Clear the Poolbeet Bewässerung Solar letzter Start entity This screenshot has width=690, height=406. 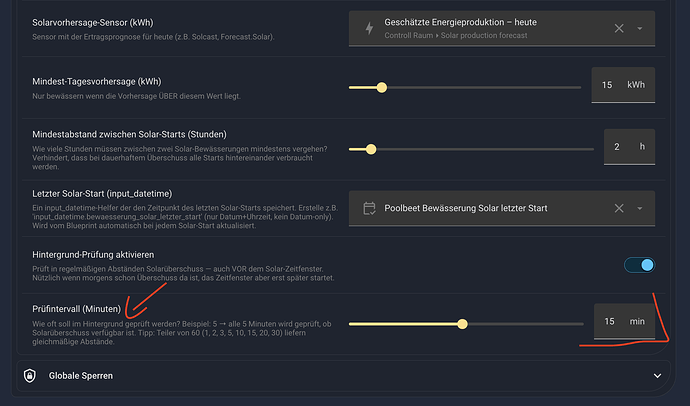pyautogui.click(x=619, y=208)
